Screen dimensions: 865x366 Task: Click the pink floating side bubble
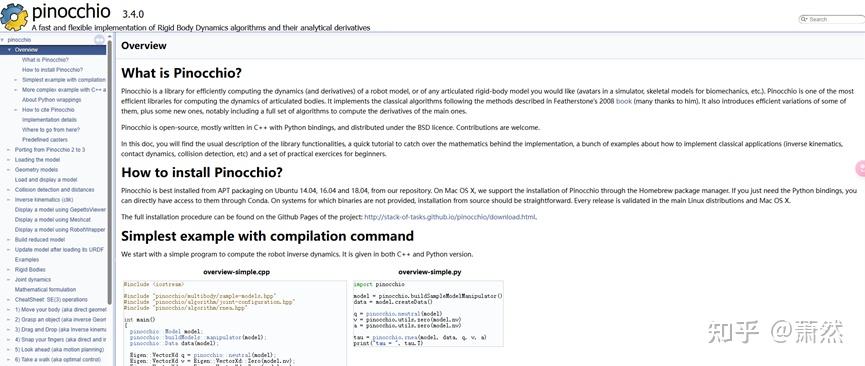tap(860, 168)
